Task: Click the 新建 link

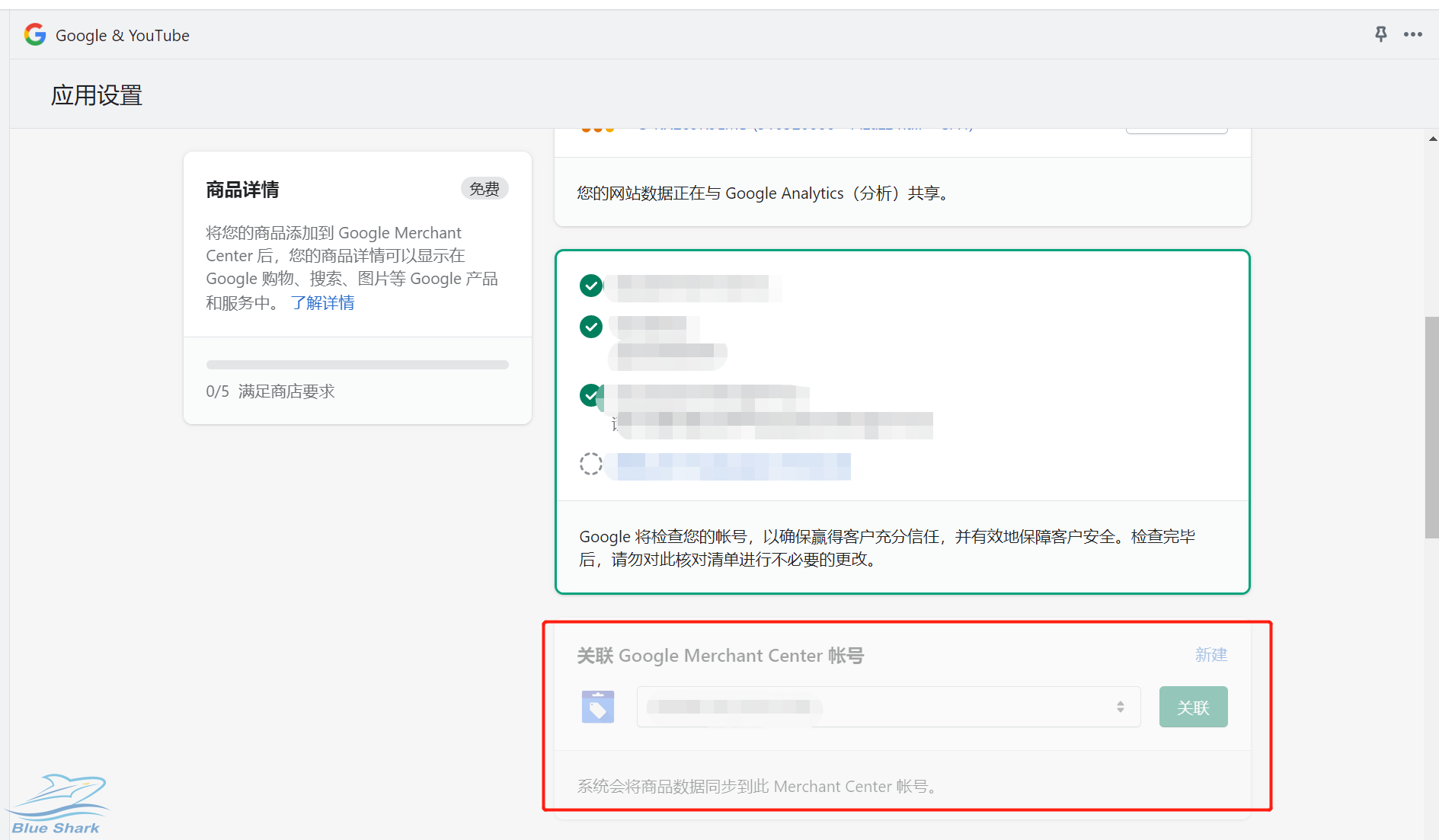Action: pyautogui.click(x=1211, y=655)
